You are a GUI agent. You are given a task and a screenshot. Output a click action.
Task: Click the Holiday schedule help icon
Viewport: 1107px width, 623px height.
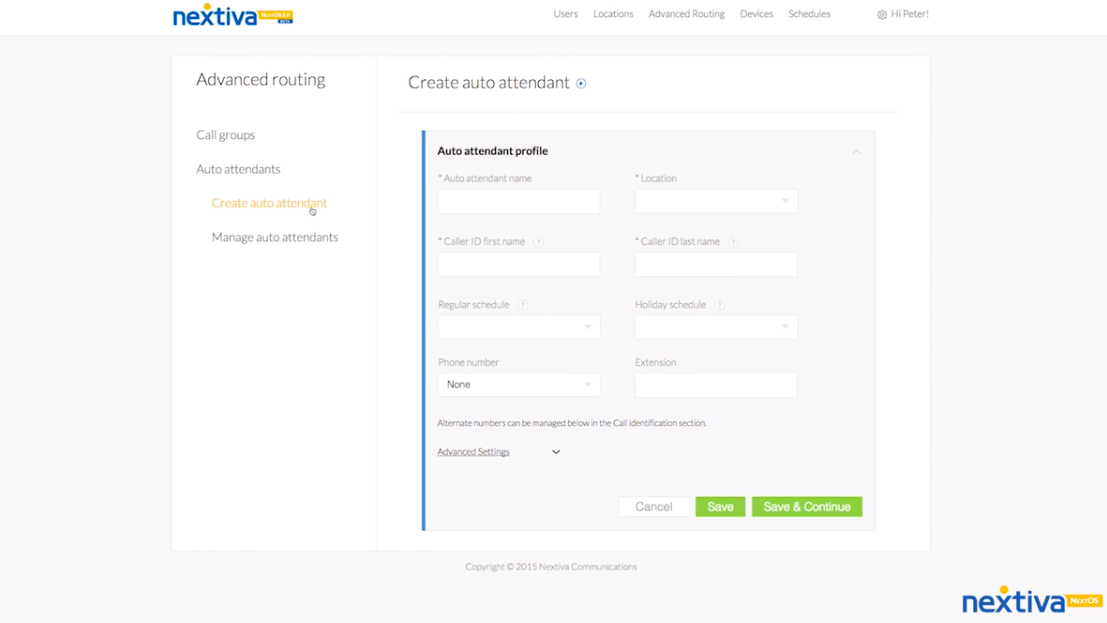[718, 304]
